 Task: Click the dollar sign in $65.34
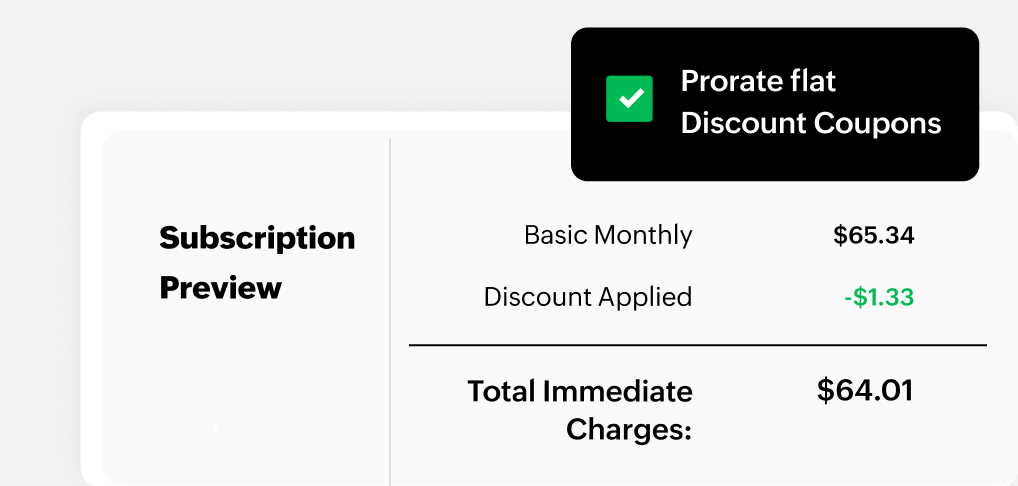tap(840, 235)
